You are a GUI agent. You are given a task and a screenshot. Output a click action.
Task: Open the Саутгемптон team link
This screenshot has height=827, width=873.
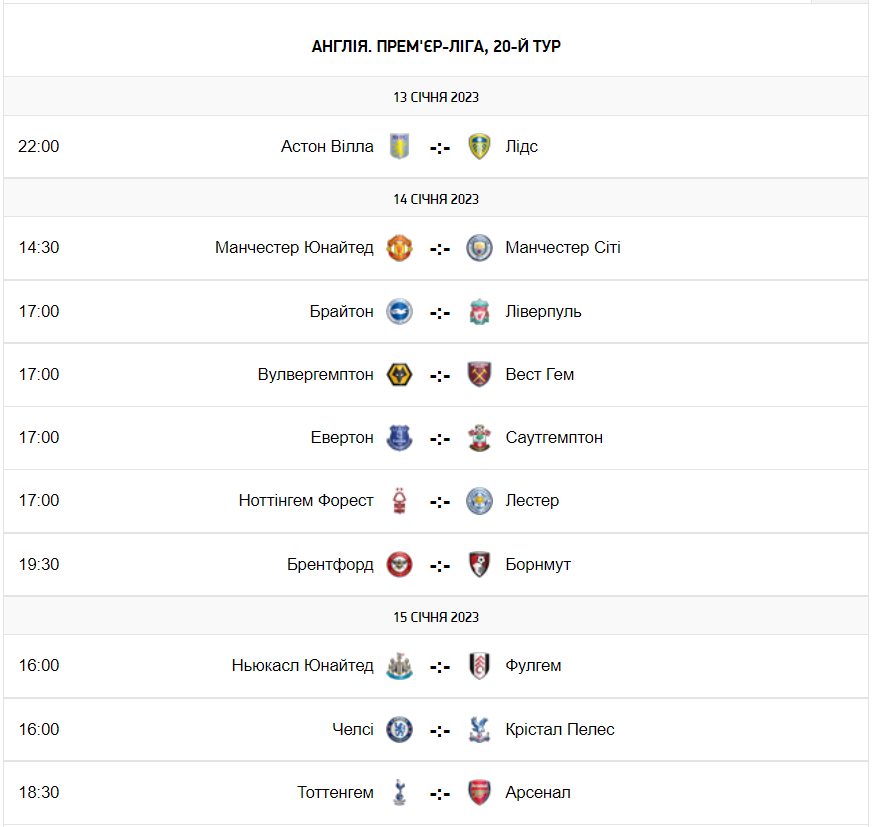point(554,438)
